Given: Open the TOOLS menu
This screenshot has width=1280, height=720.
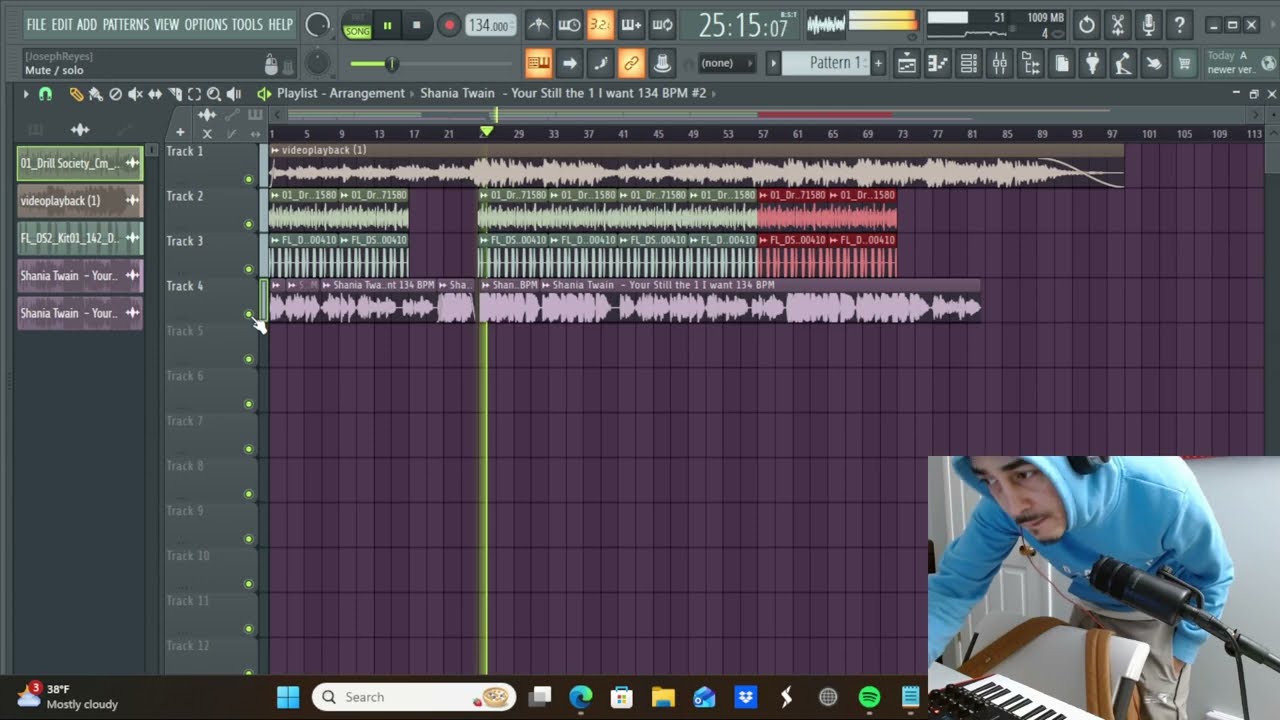Looking at the screenshot, I should (248, 24).
